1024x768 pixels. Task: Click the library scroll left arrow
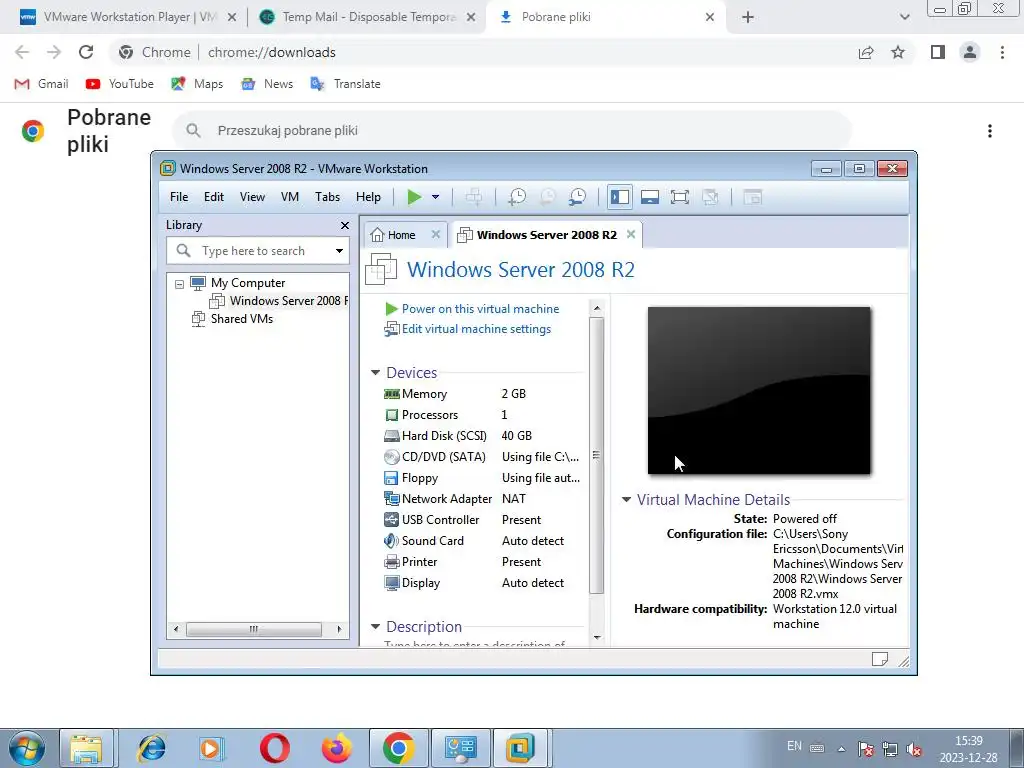click(x=176, y=630)
